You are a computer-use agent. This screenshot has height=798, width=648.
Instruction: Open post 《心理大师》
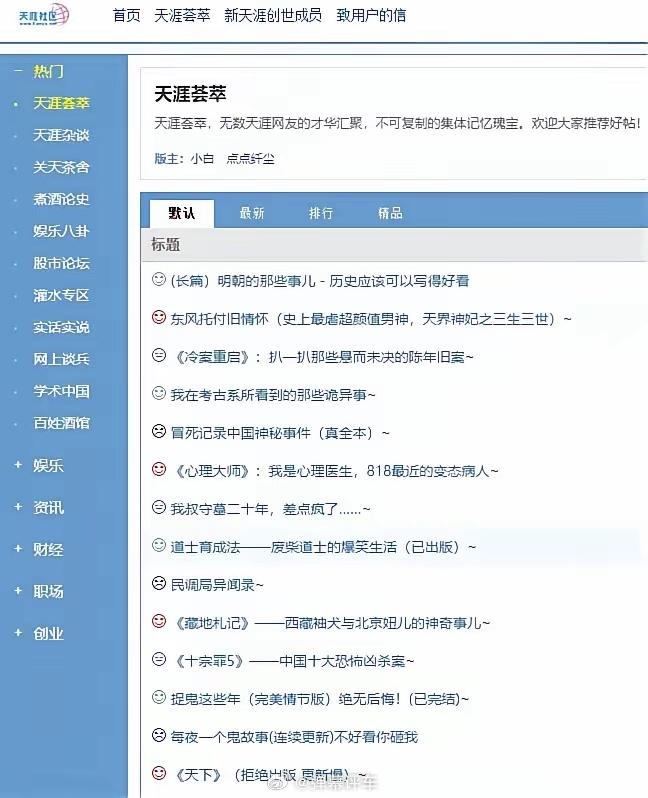tap(335, 471)
